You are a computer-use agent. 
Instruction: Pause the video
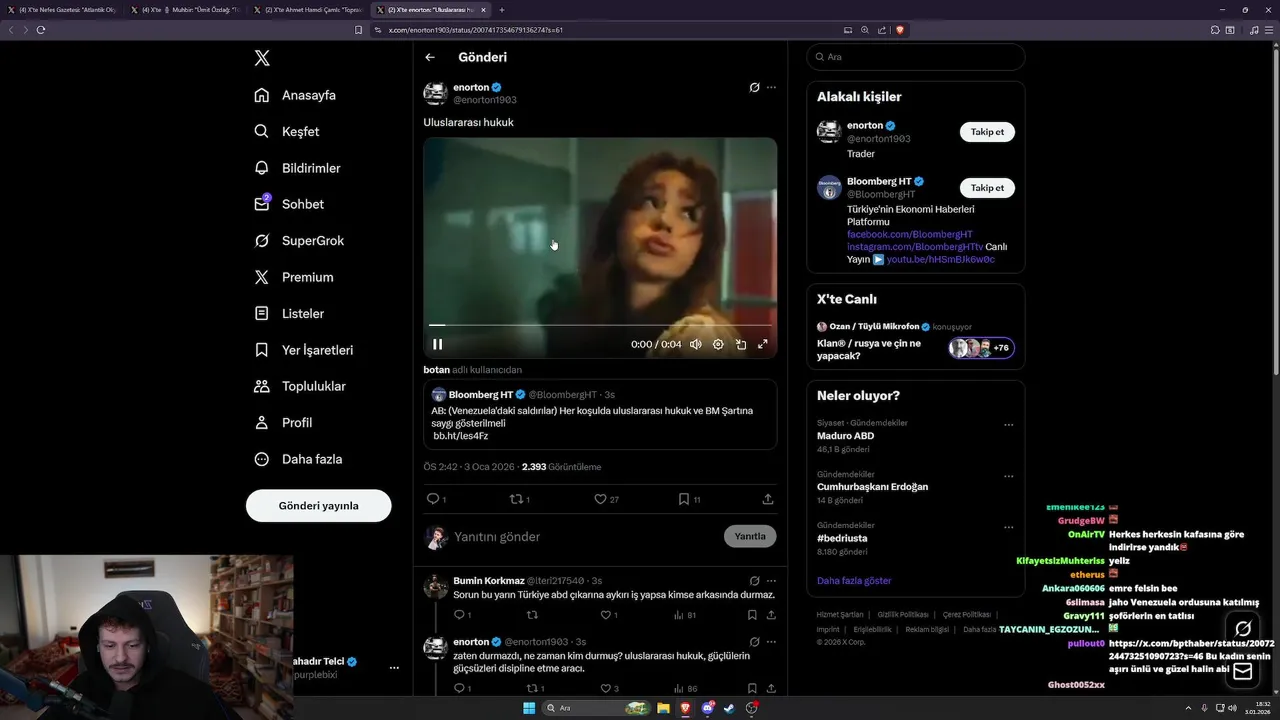tap(437, 344)
